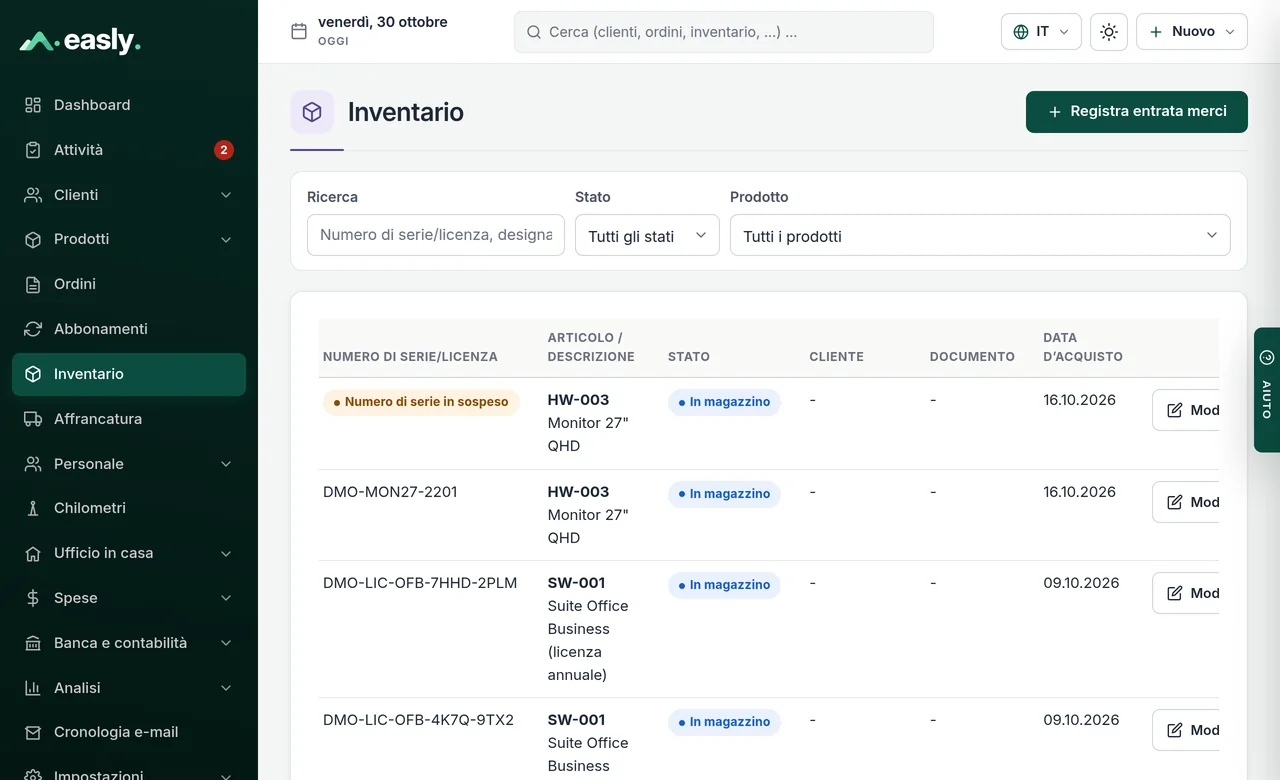
Task: Click In magazzino status of DMO-MON27-2201
Action: point(724,494)
